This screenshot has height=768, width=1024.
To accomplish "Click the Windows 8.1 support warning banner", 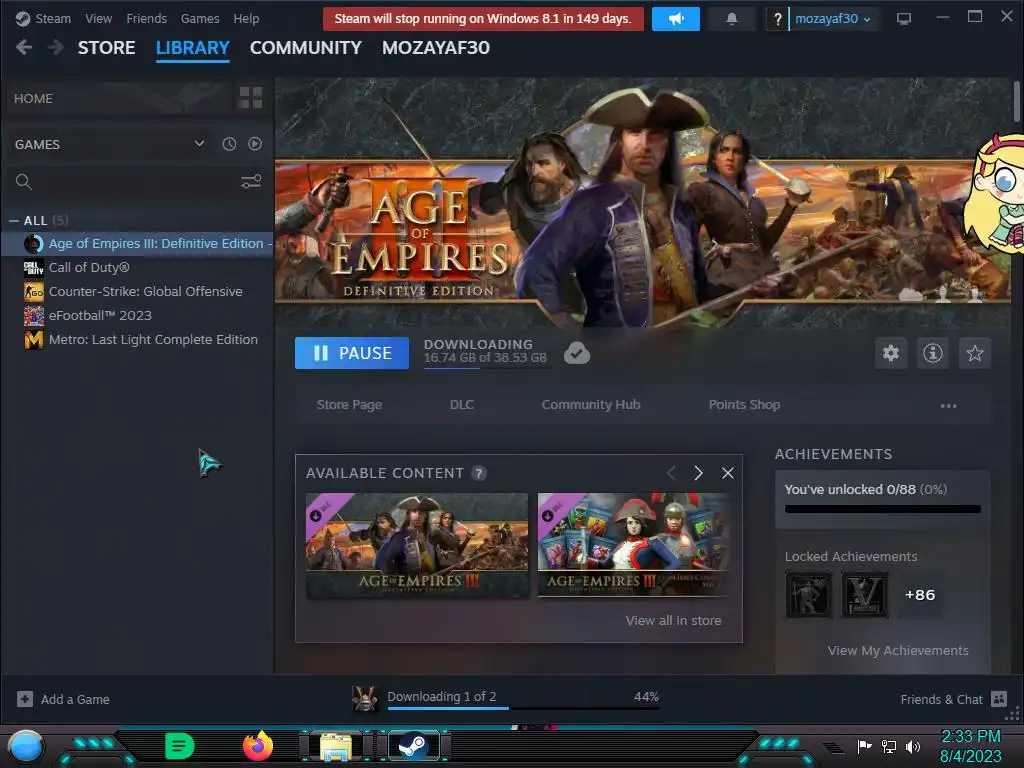I will (483, 19).
